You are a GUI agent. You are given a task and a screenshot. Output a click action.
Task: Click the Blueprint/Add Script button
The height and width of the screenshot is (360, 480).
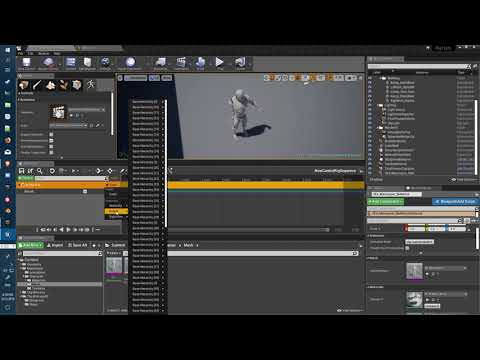(x=455, y=202)
